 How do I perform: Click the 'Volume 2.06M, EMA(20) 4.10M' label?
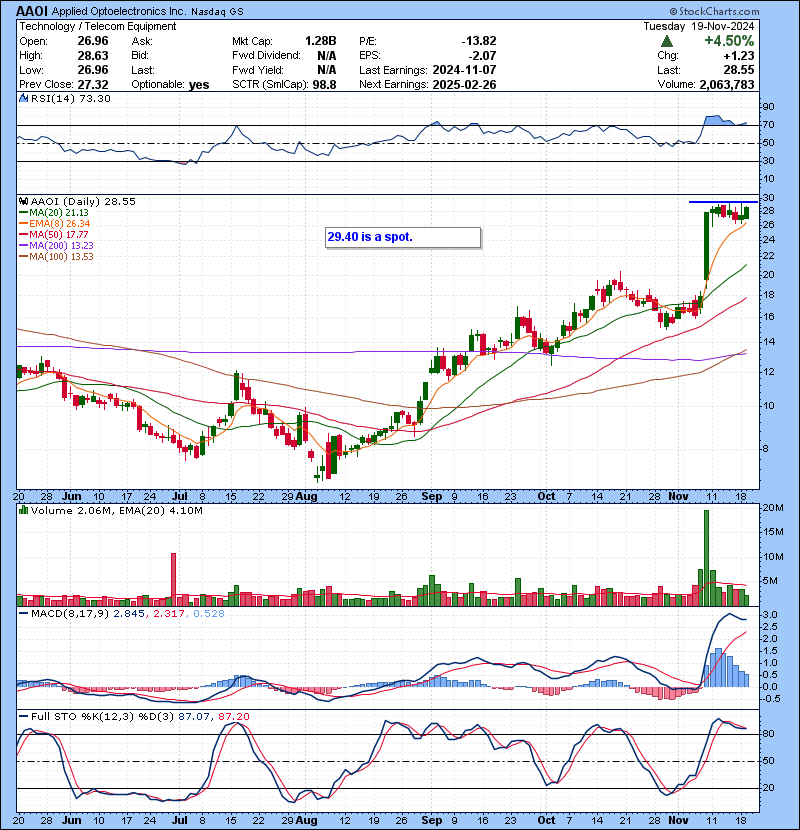(116, 511)
